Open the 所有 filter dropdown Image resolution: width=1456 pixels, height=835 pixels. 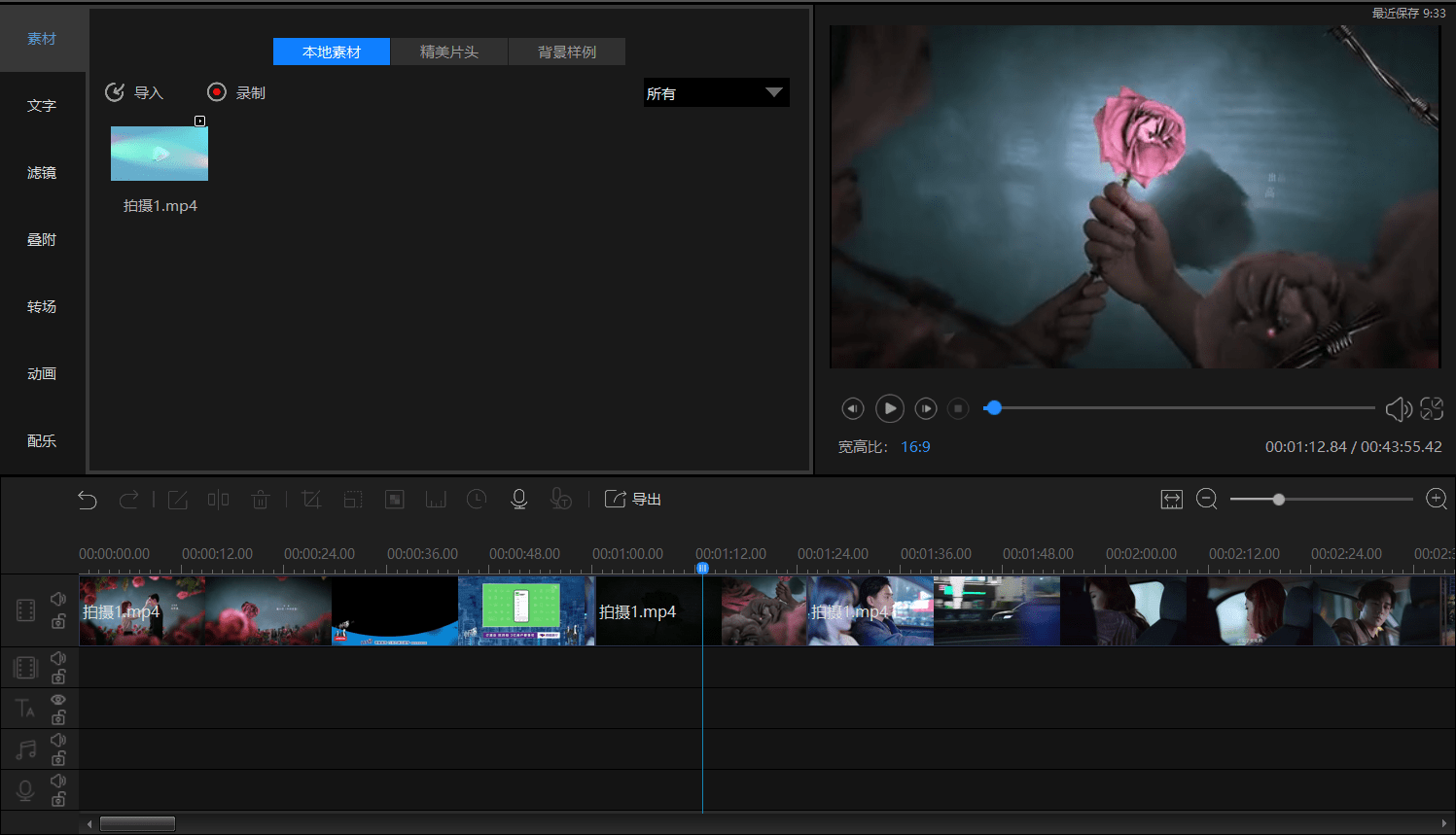[x=716, y=93]
